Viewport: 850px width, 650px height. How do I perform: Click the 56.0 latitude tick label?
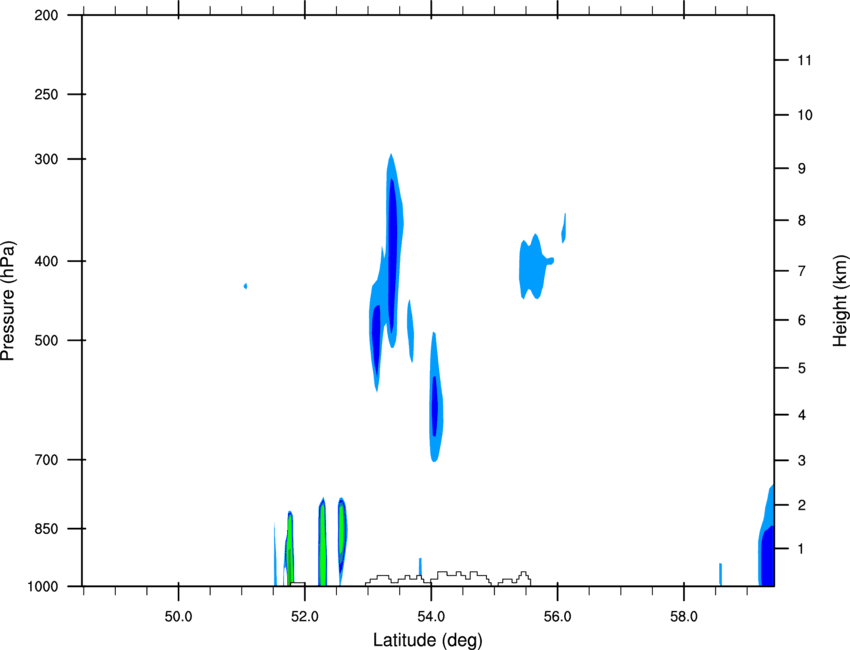pos(558,617)
